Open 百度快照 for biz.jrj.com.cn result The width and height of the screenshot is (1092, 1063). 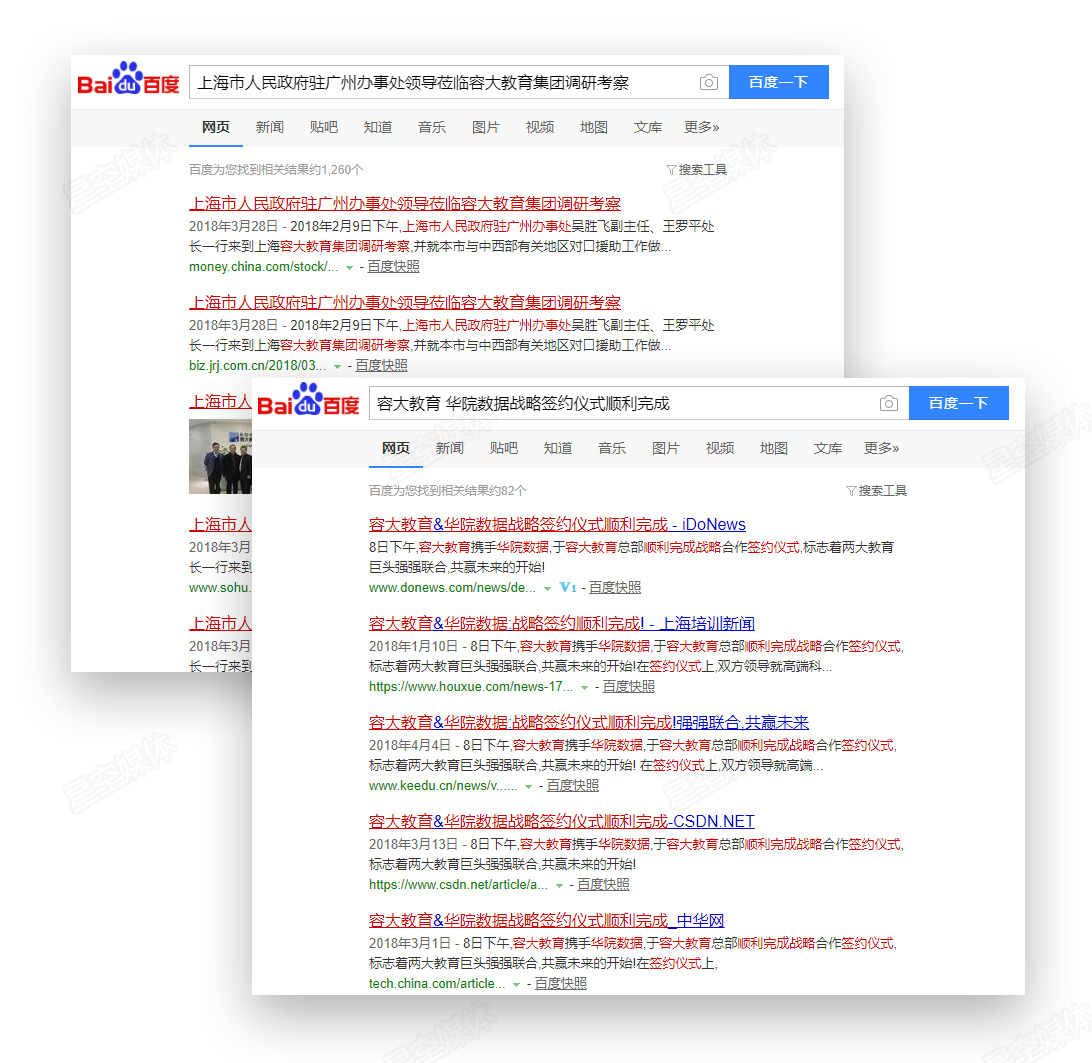point(382,366)
